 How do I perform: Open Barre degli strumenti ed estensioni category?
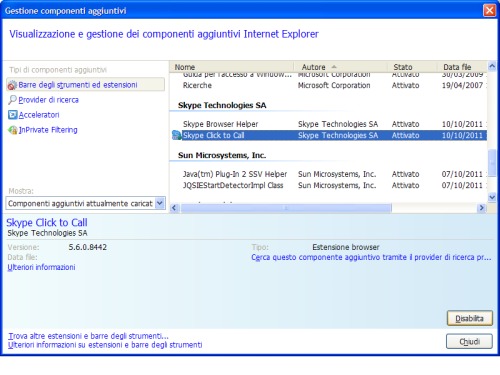pos(85,85)
